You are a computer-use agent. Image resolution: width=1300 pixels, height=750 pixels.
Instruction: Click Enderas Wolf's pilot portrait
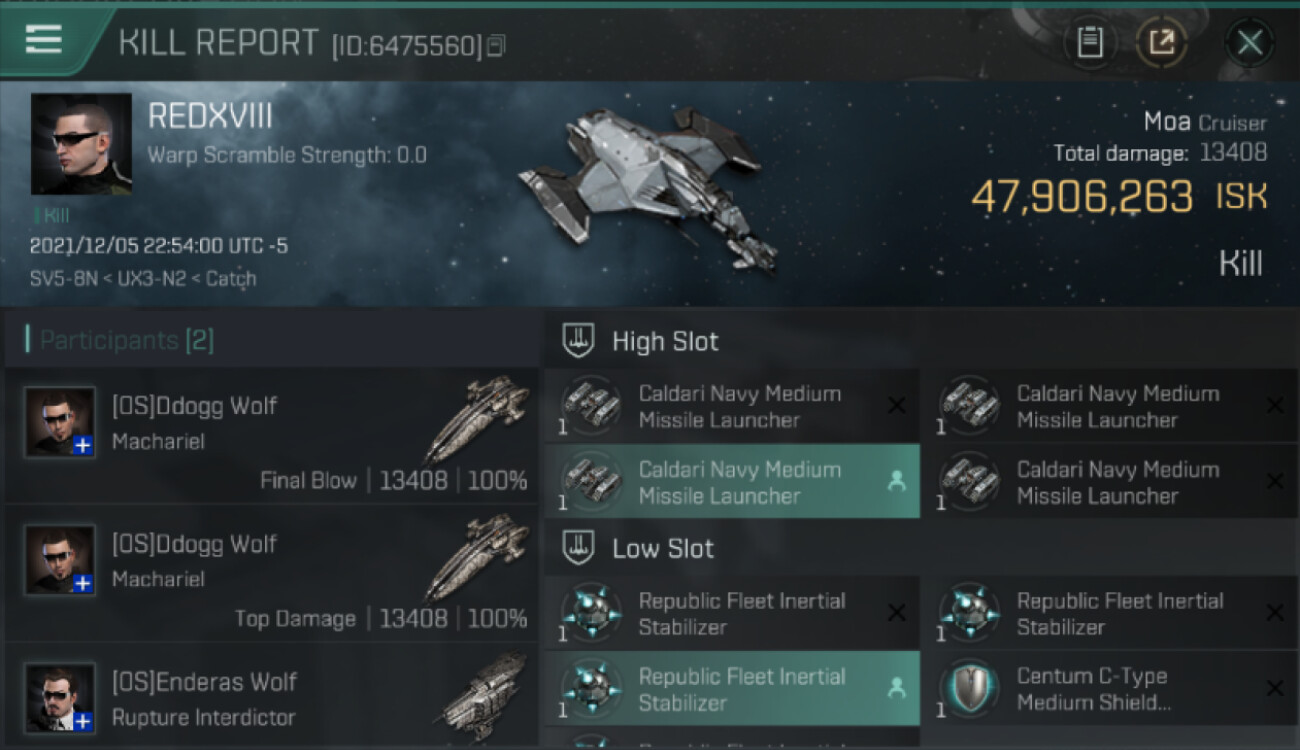pyautogui.click(x=61, y=697)
